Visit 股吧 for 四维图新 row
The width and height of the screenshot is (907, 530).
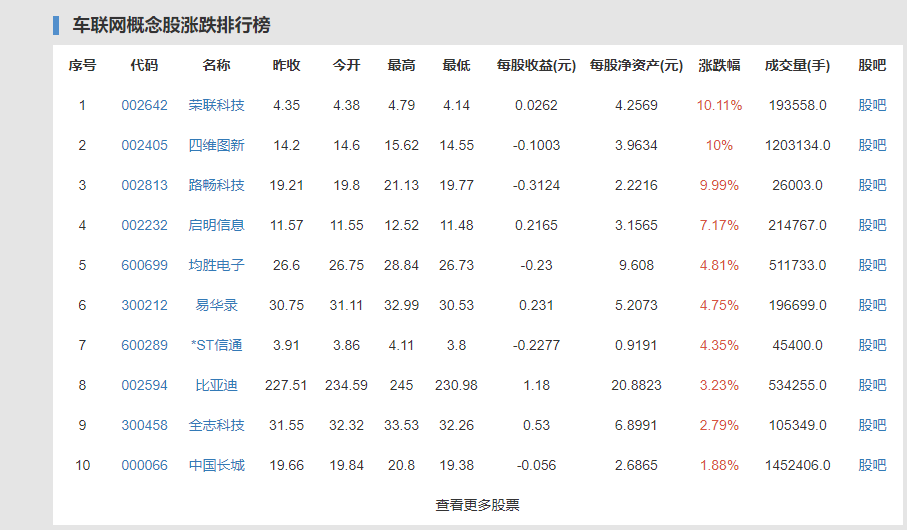click(x=872, y=145)
